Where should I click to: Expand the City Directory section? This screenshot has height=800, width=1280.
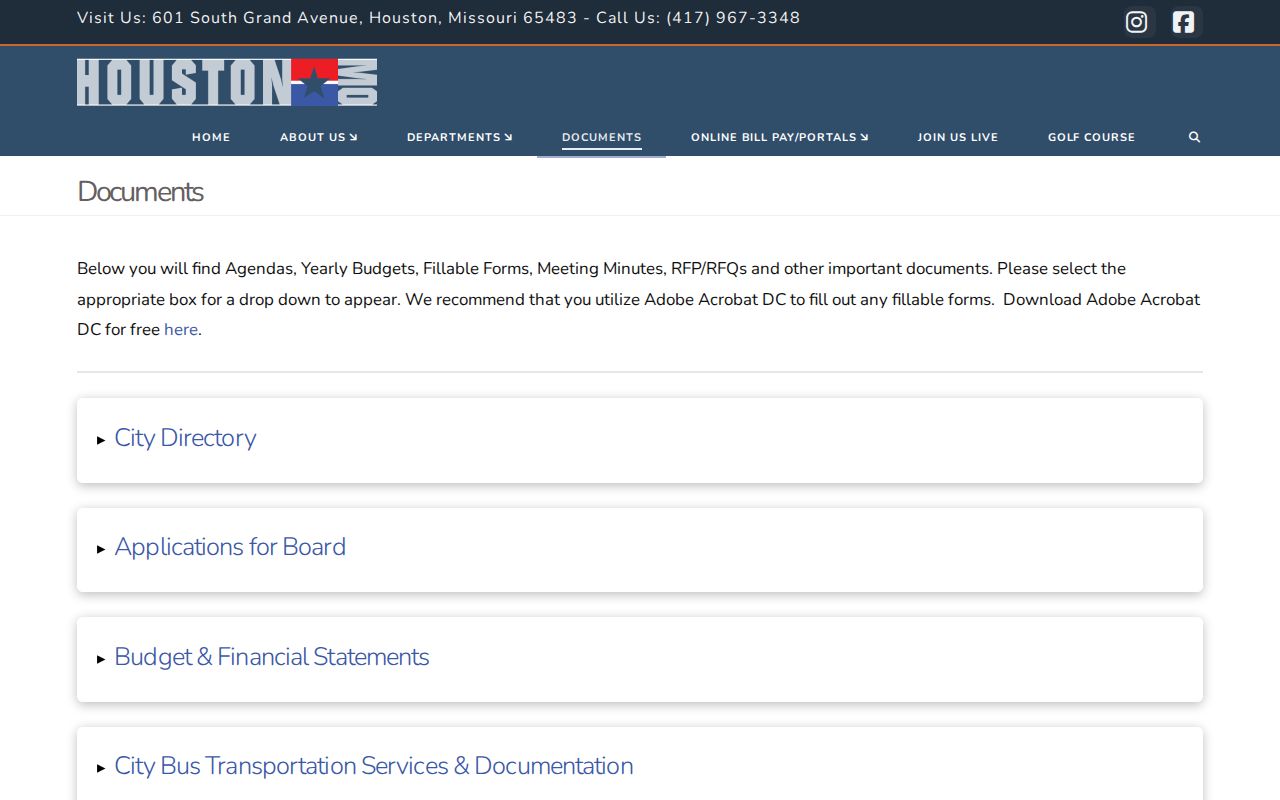click(x=640, y=440)
